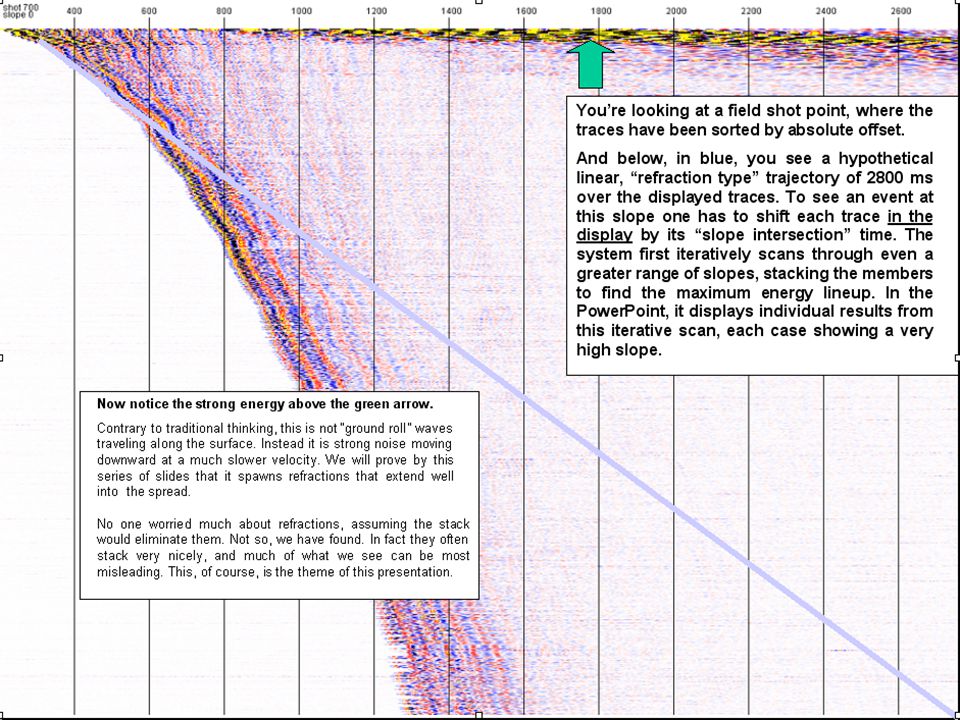Click the selection handle on the bottom edge

[479, 714]
